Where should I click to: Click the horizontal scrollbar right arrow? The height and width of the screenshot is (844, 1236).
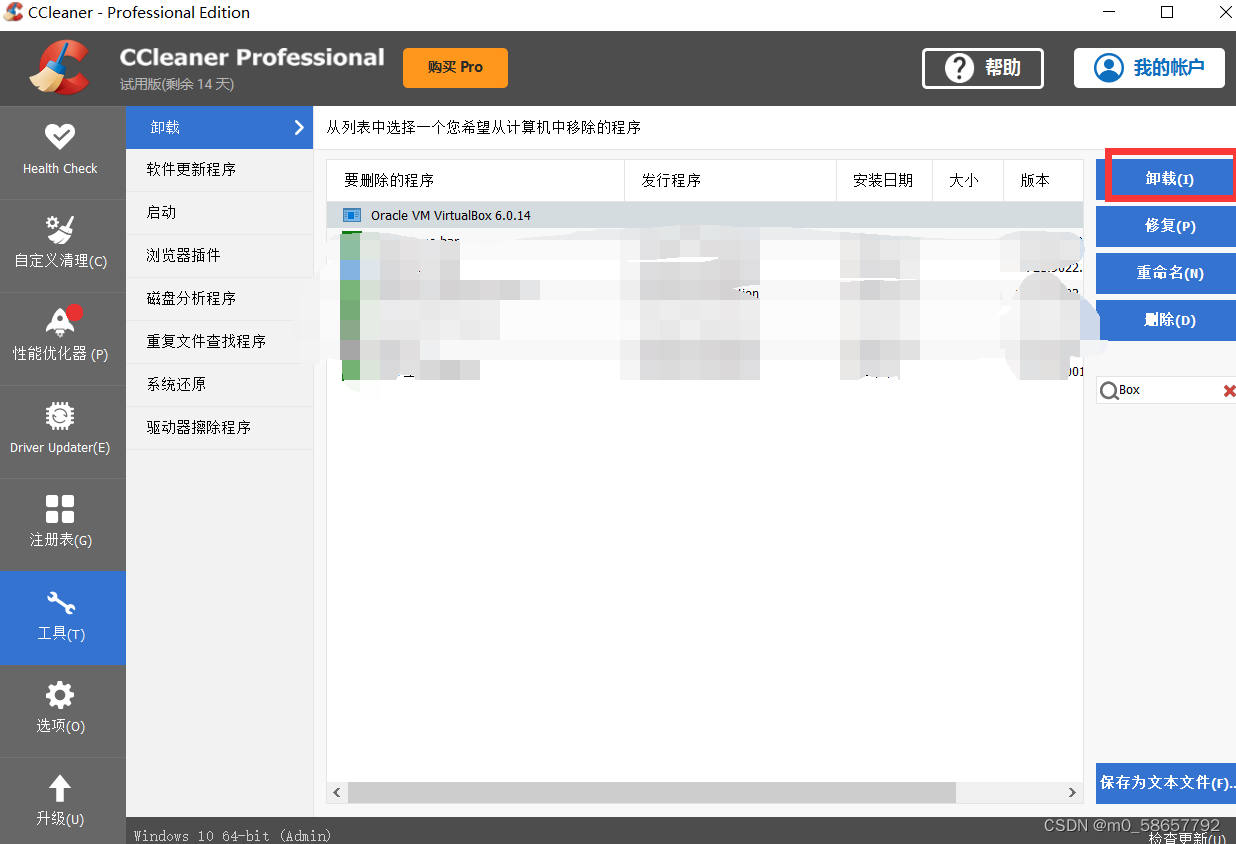click(1072, 792)
